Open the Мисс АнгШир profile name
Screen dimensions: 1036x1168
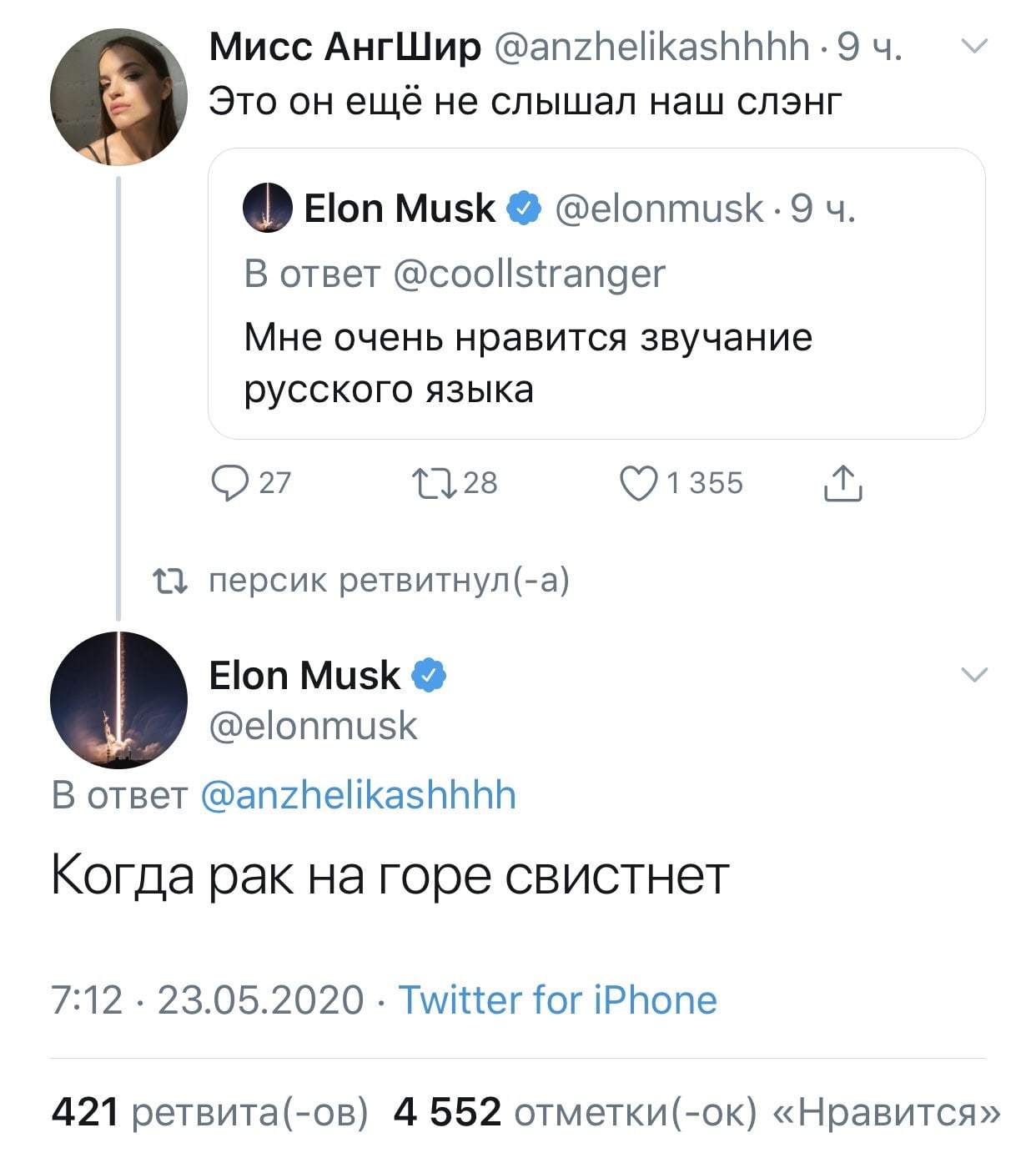click(344, 47)
